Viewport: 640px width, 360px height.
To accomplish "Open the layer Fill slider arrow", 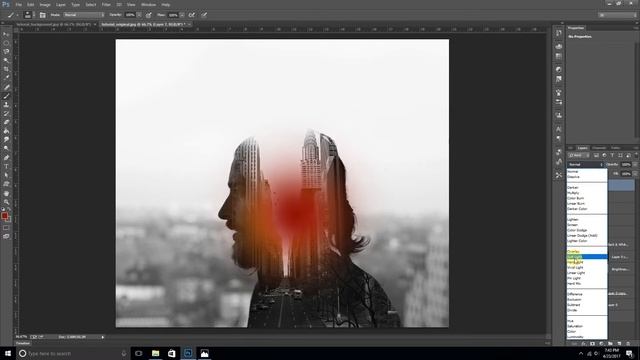I will point(635,173).
